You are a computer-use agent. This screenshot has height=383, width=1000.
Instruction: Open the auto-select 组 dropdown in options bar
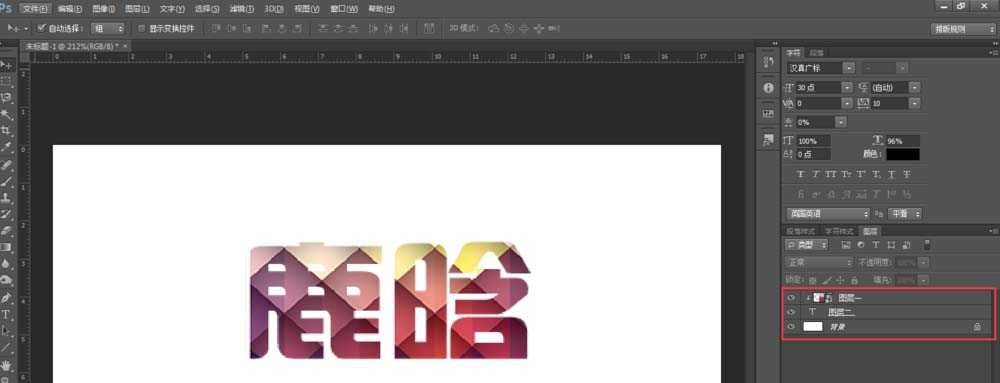click(108, 29)
